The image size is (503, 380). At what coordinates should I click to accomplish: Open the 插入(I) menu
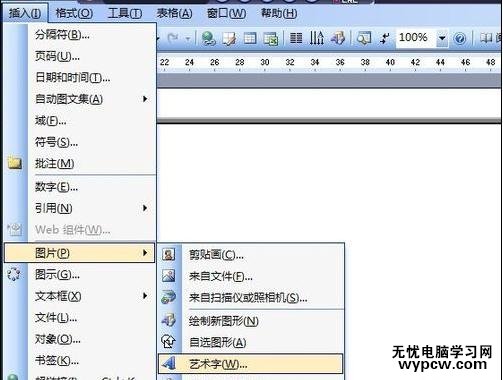pos(25,13)
